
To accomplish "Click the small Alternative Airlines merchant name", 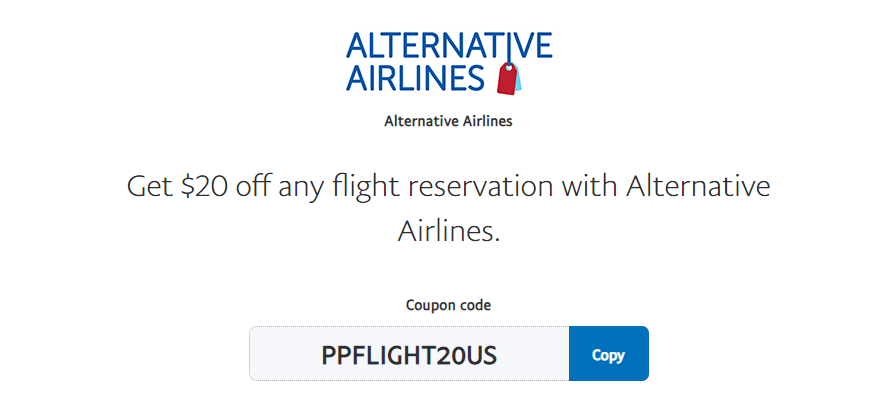I will click(x=448, y=121).
